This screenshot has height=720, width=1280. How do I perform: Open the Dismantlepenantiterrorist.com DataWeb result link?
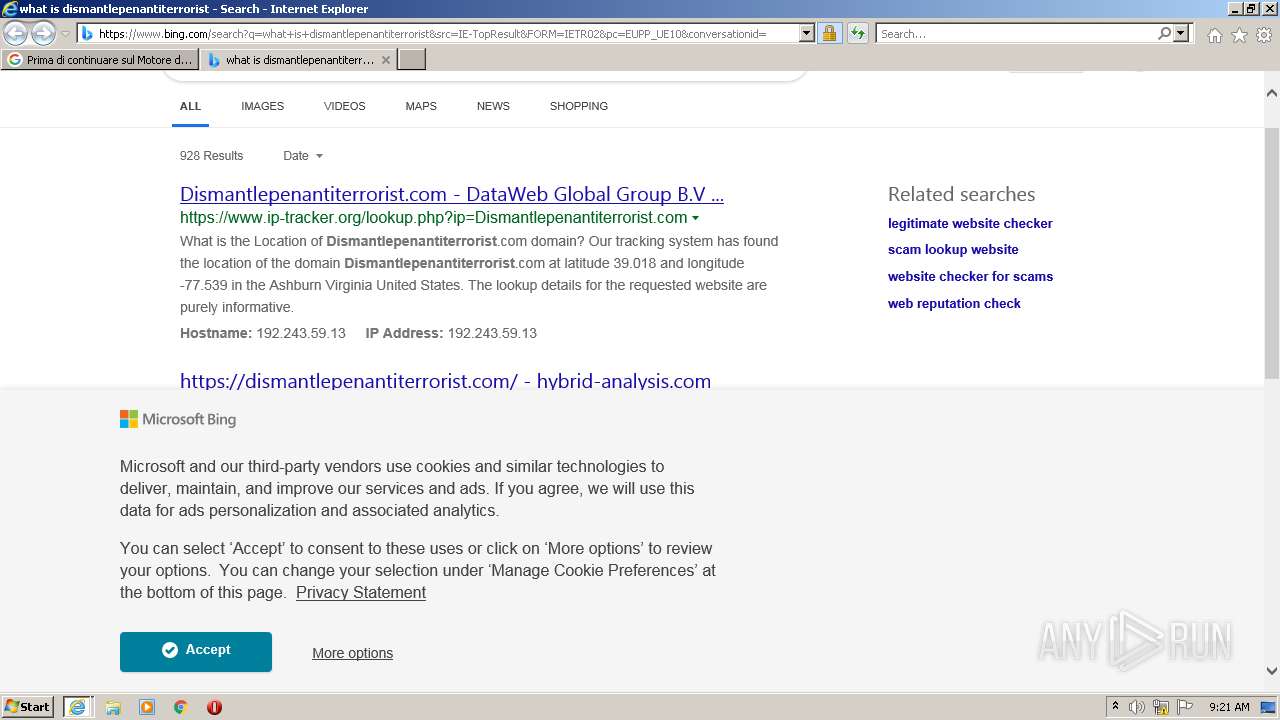452,194
